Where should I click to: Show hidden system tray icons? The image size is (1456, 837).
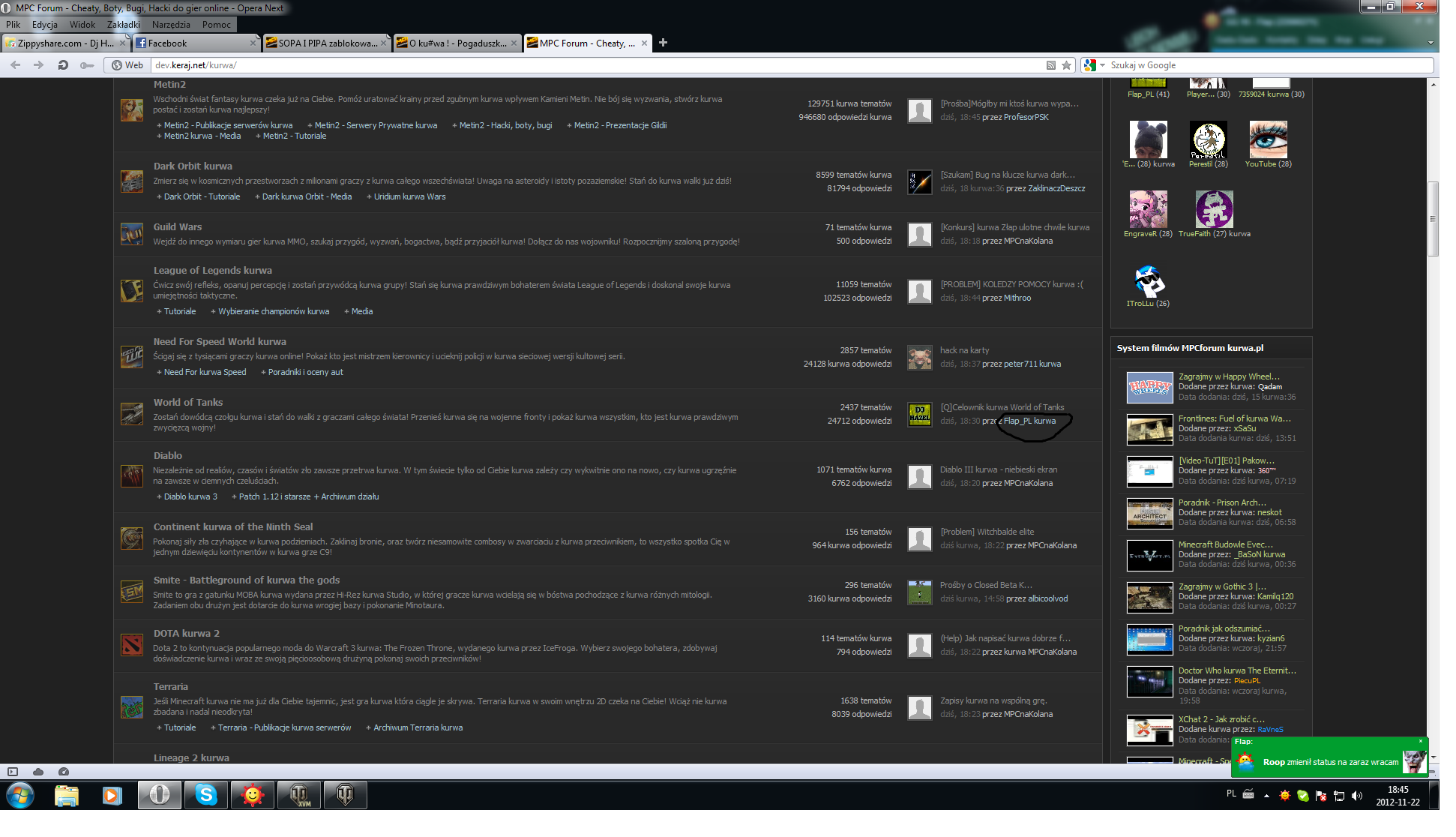[1266, 796]
